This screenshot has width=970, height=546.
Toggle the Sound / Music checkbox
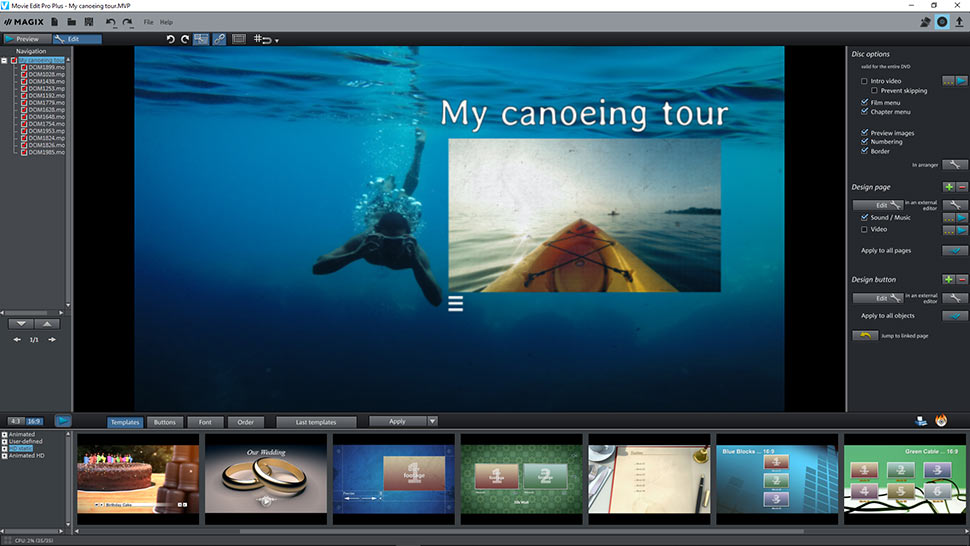(x=865, y=217)
